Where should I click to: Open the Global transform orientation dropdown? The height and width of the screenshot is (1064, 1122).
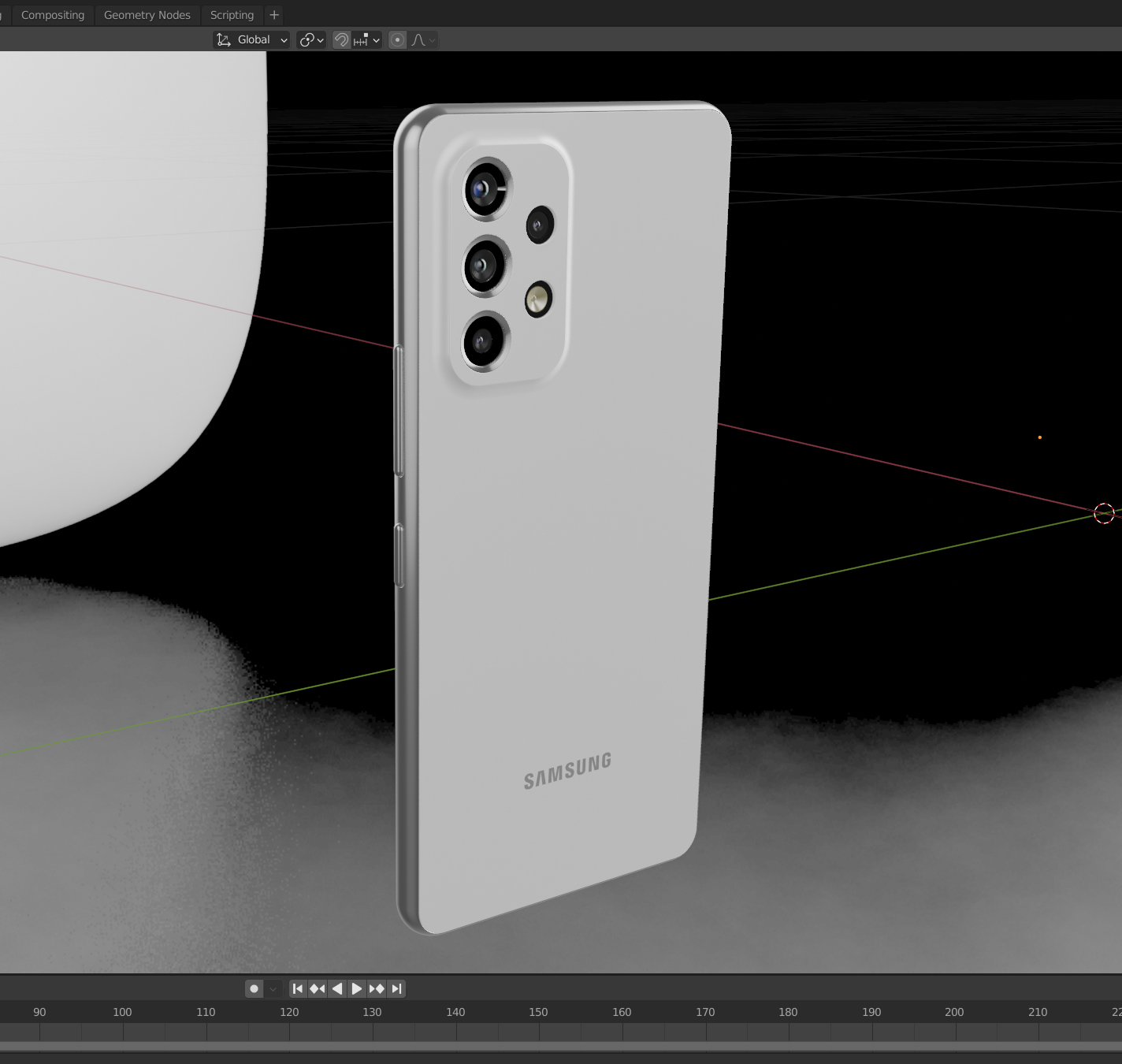click(251, 39)
